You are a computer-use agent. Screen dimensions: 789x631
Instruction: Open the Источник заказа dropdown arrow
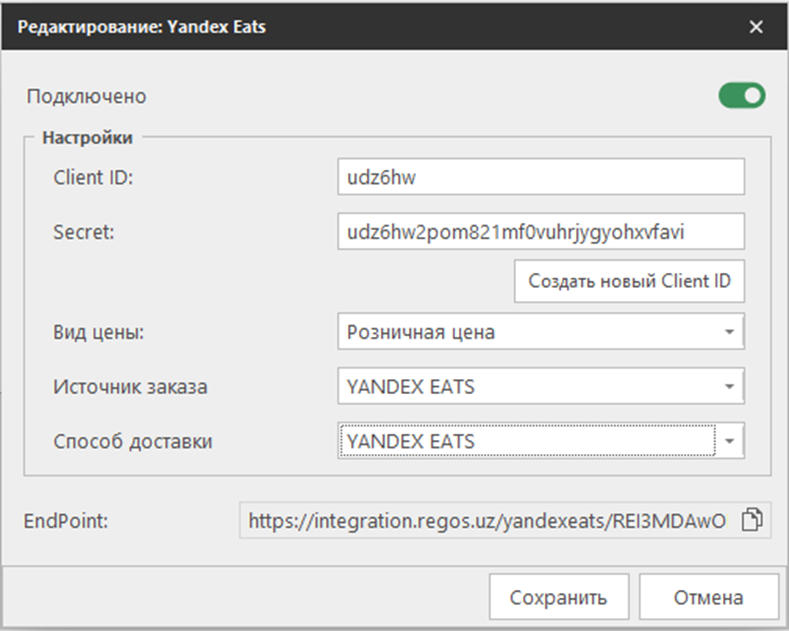click(x=730, y=386)
